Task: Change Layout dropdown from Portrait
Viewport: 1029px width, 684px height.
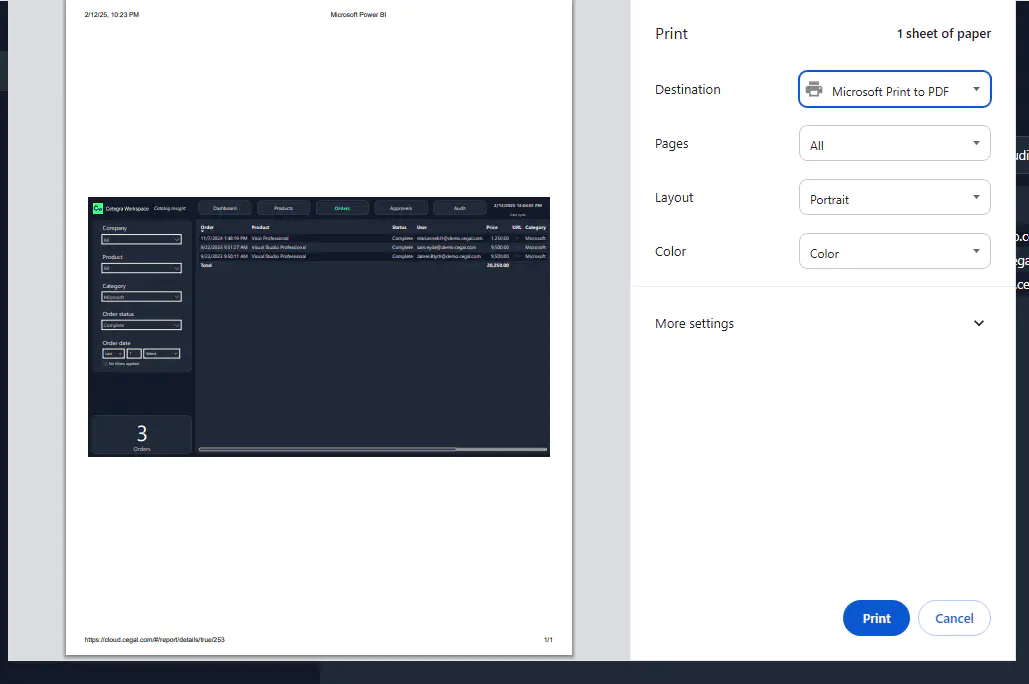Action: point(894,198)
